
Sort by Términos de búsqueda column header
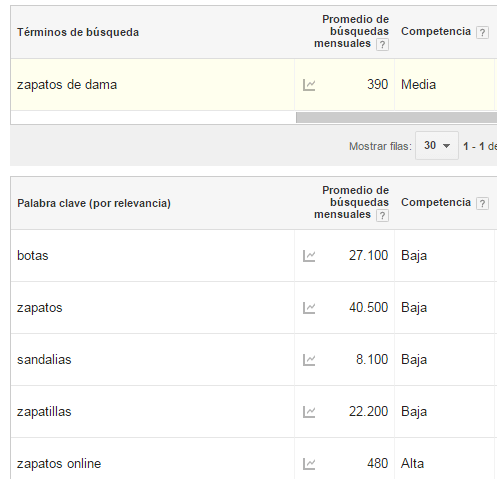pos(78,32)
